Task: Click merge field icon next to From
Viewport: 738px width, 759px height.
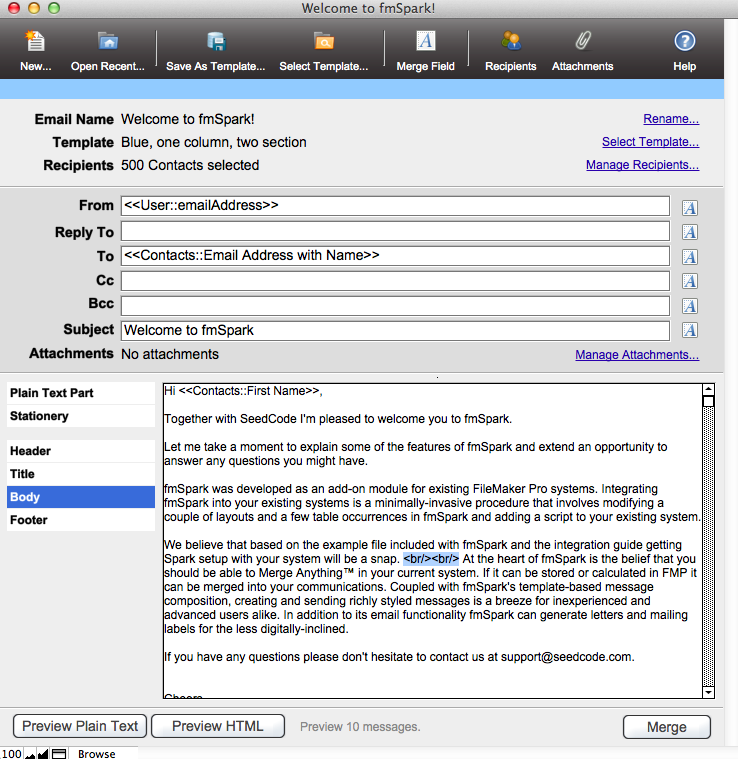Action: point(689,207)
